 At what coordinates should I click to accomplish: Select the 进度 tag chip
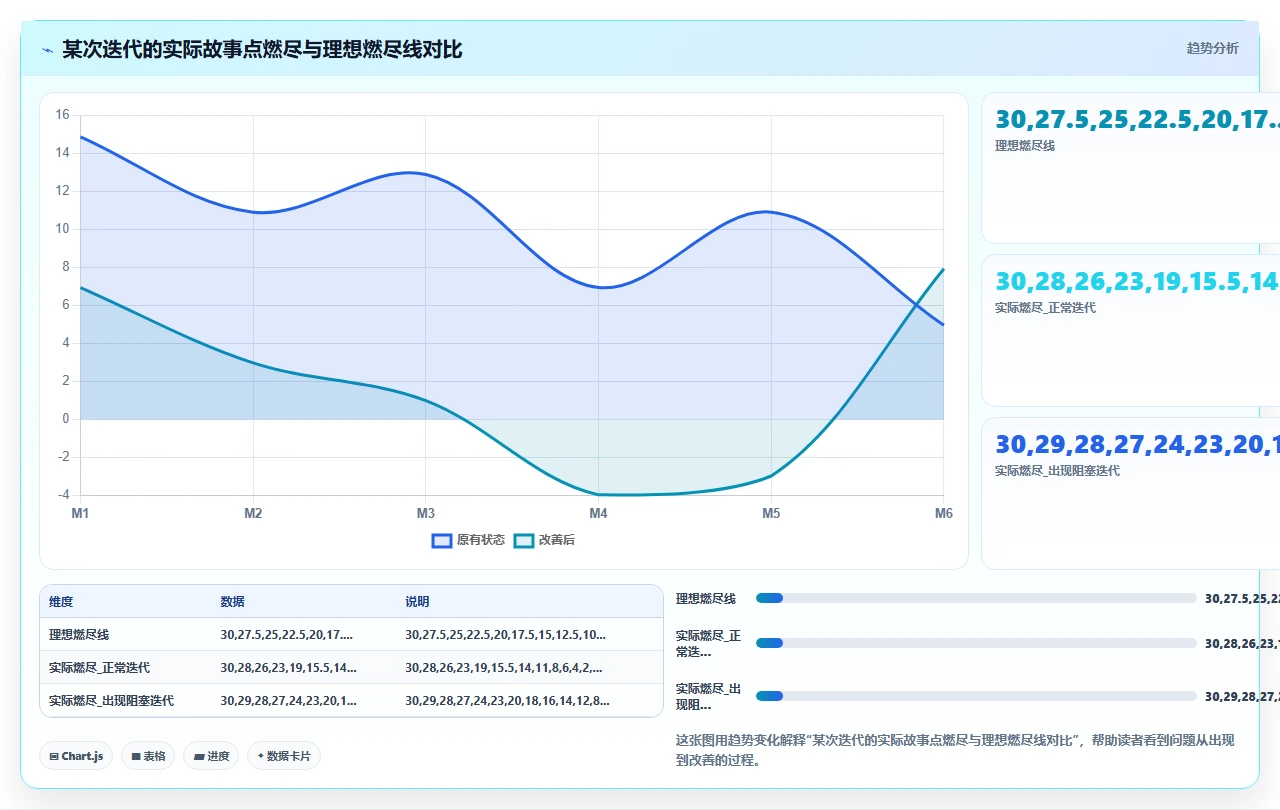(211, 756)
